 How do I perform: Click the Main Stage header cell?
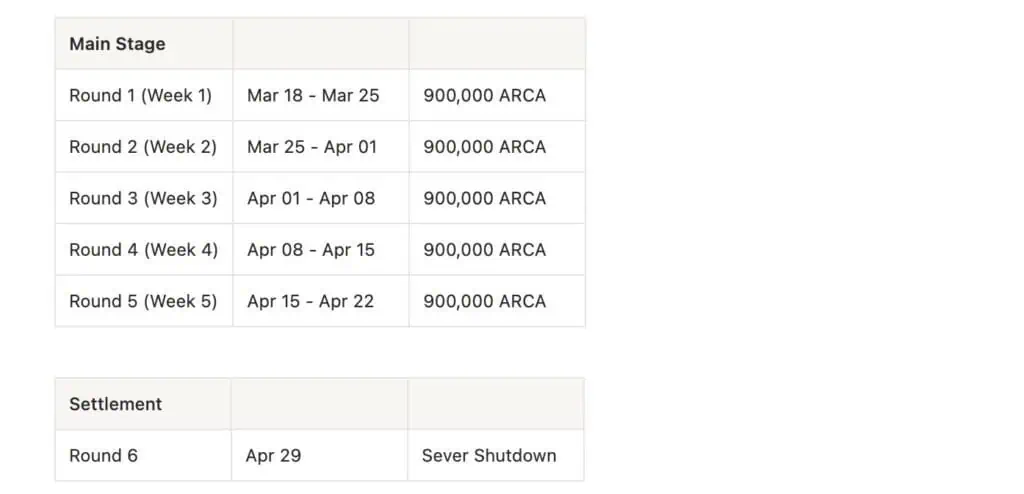click(117, 44)
